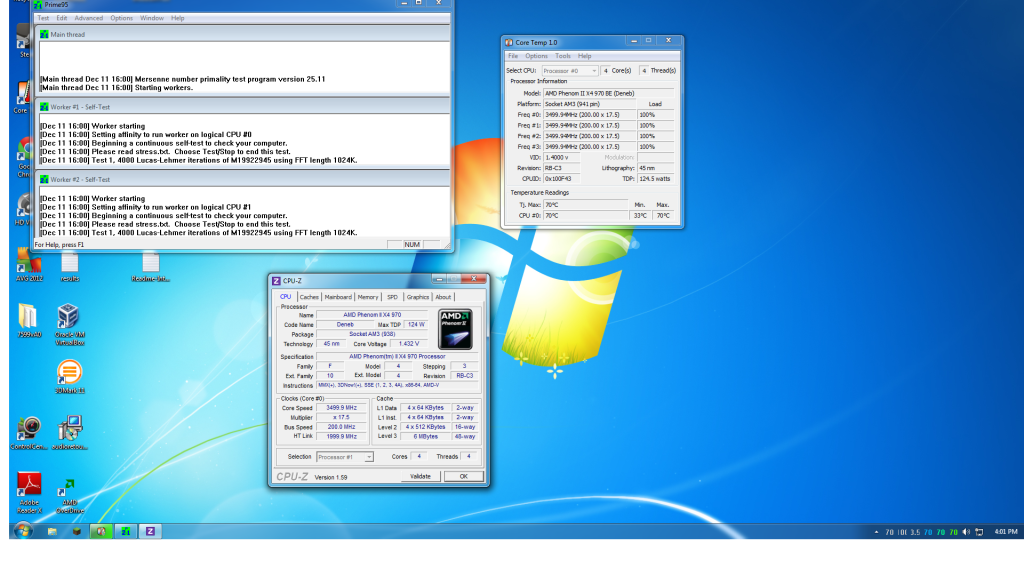
Task: Launch Adobe Reader X from the desktop
Action: (29, 492)
